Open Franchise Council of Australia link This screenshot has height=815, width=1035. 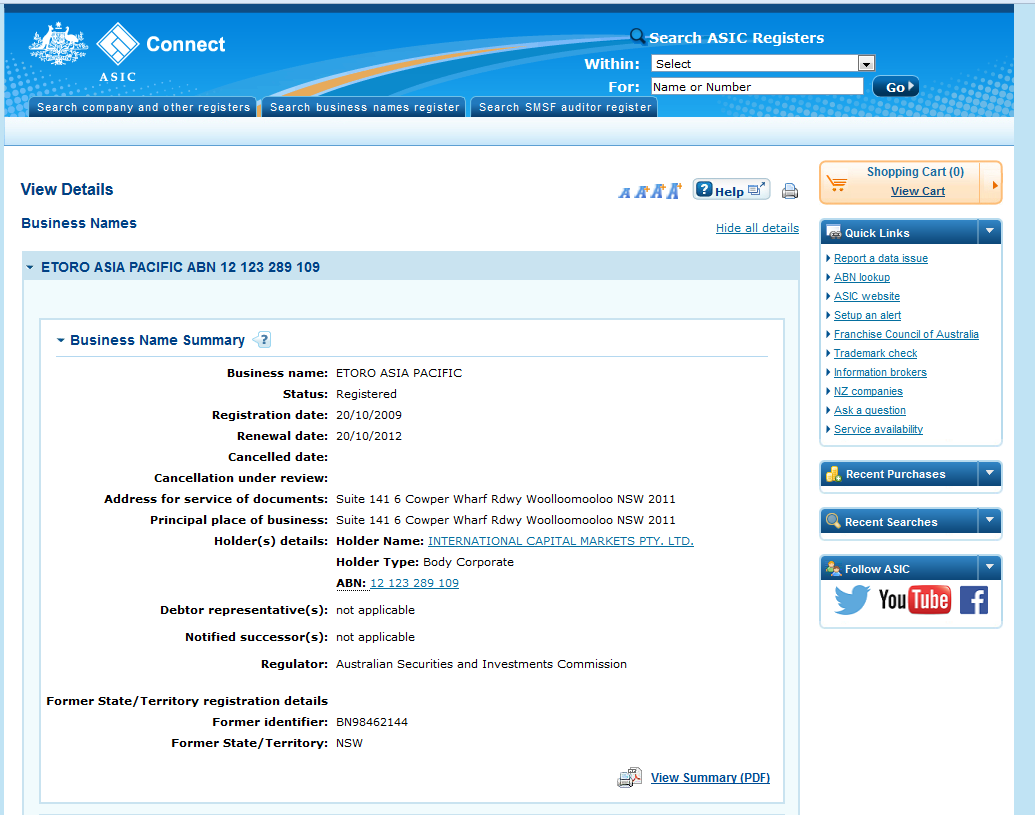pos(906,335)
